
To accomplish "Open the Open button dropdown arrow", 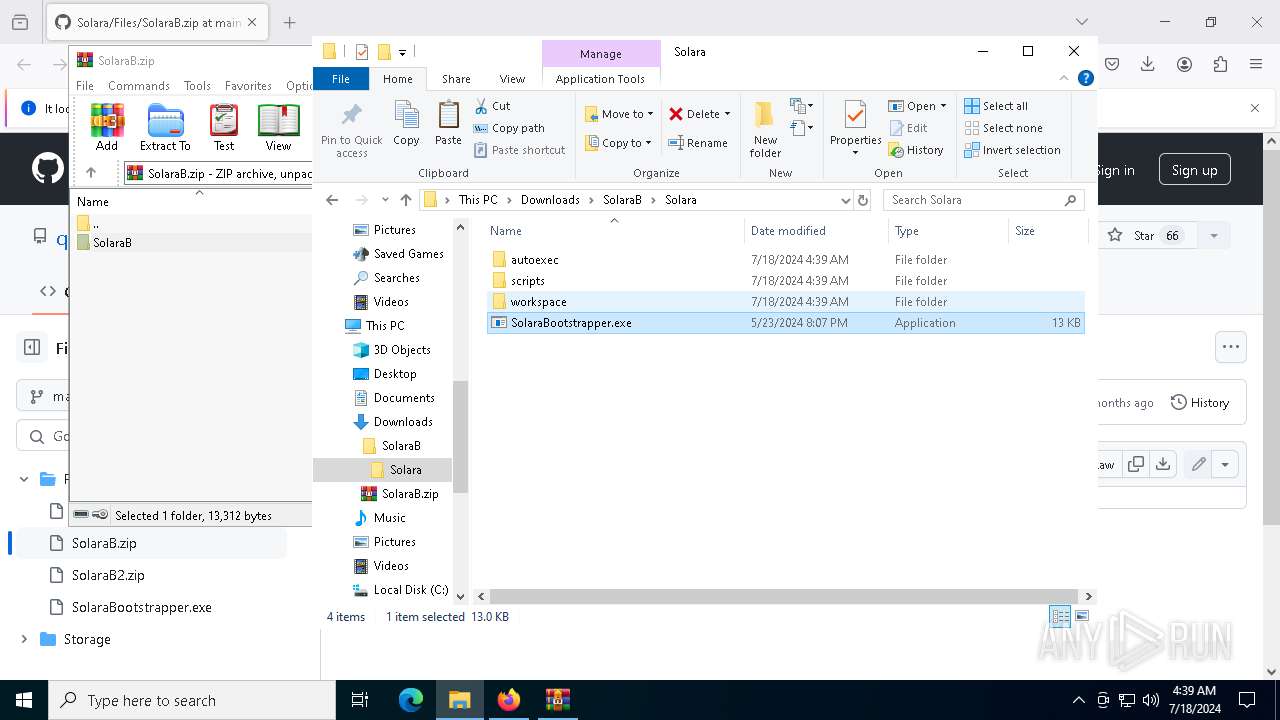I will click(943, 106).
